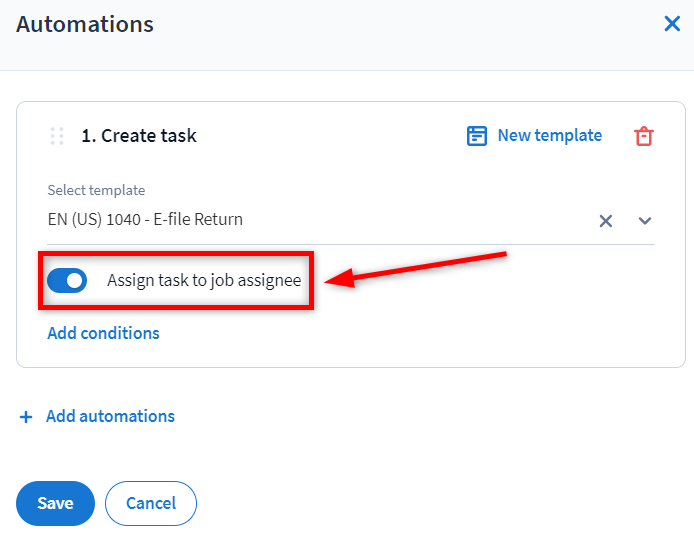The height and width of the screenshot is (537, 694).
Task: Save the automation settings
Action: point(55,503)
